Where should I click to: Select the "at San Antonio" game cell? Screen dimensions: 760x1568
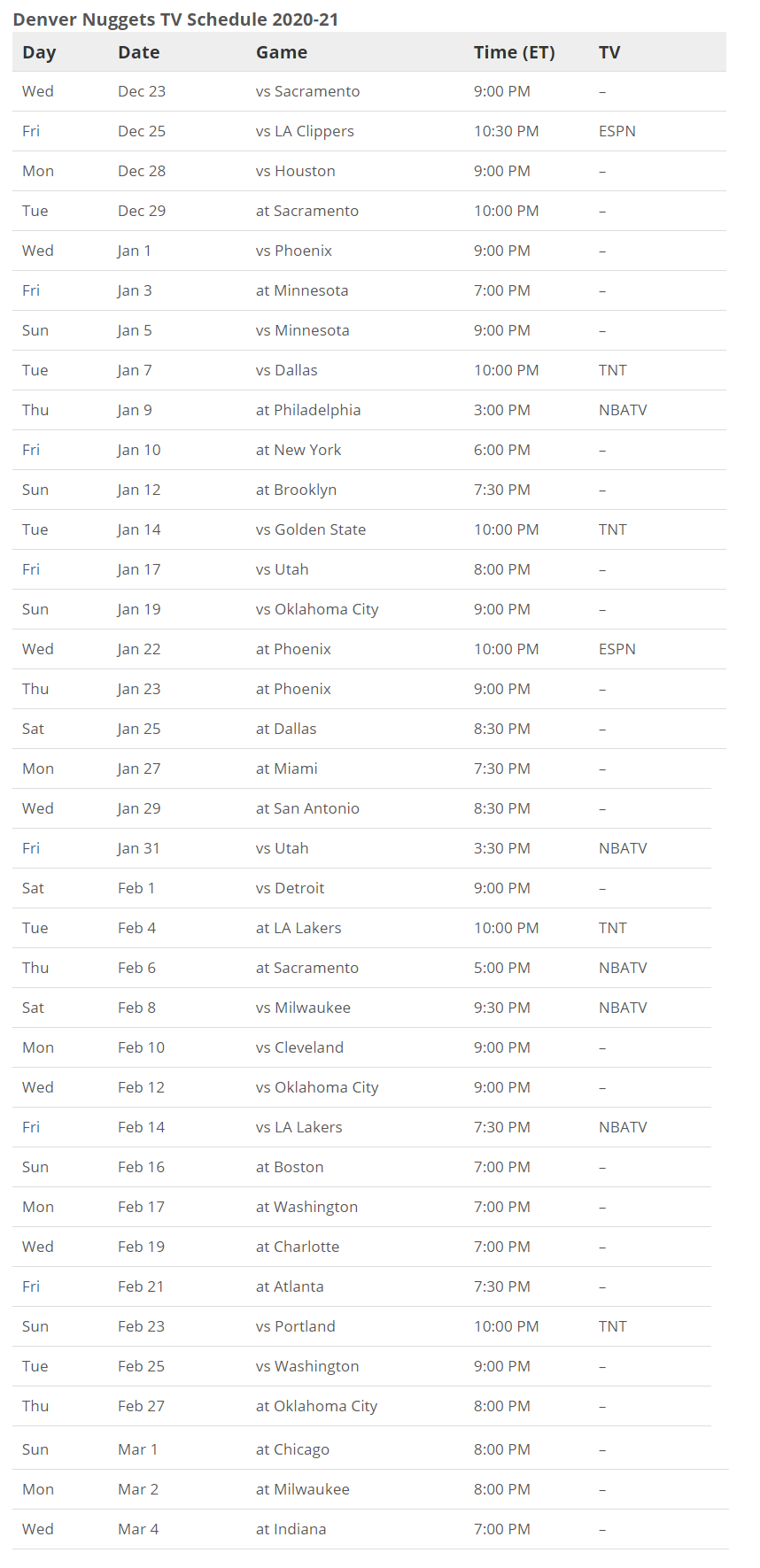click(307, 808)
